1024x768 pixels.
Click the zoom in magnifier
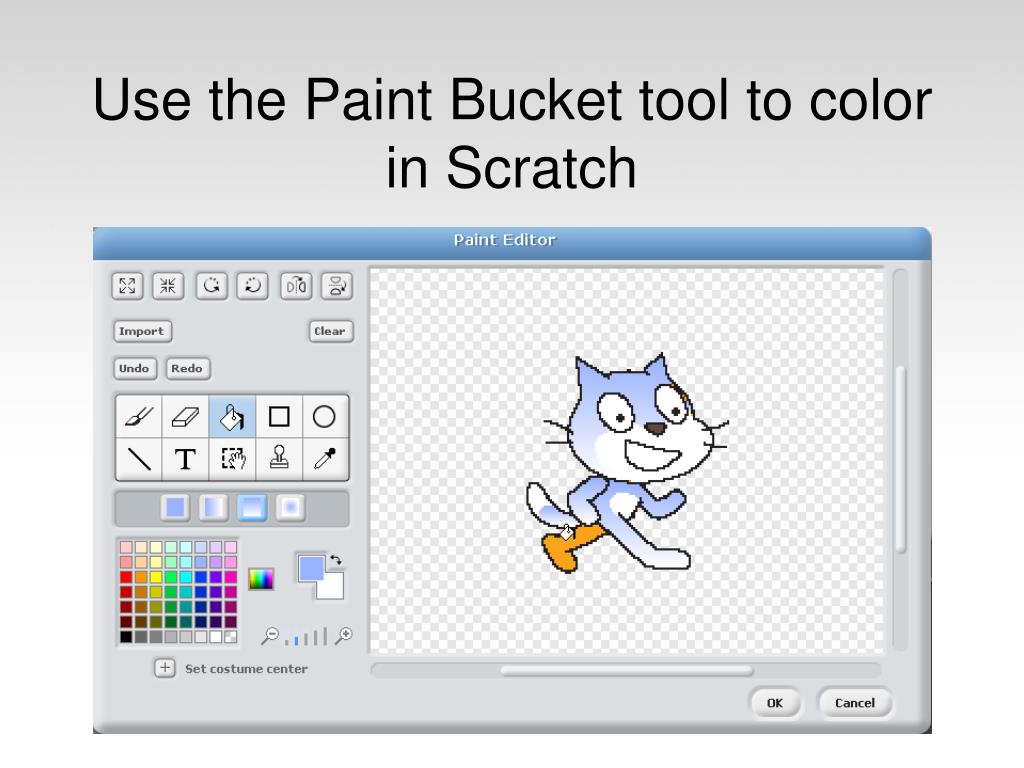click(x=344, y=635)
